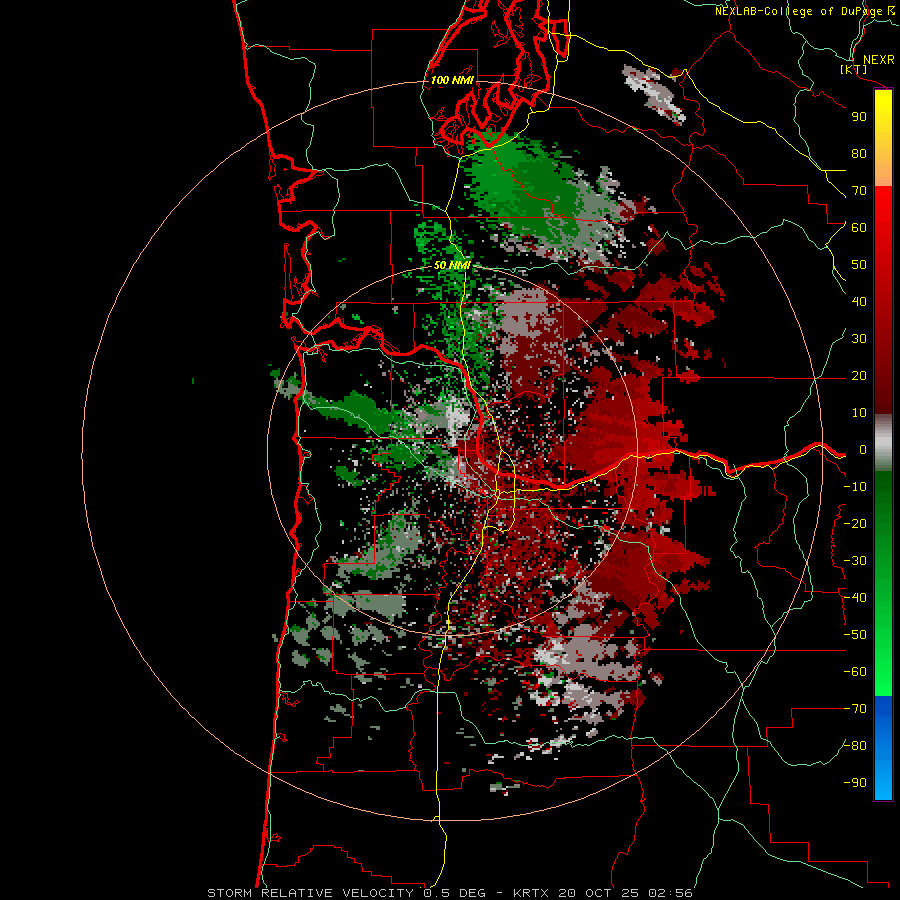
Task: Click the -90 knot scale label
Action: tap(855, 783)
